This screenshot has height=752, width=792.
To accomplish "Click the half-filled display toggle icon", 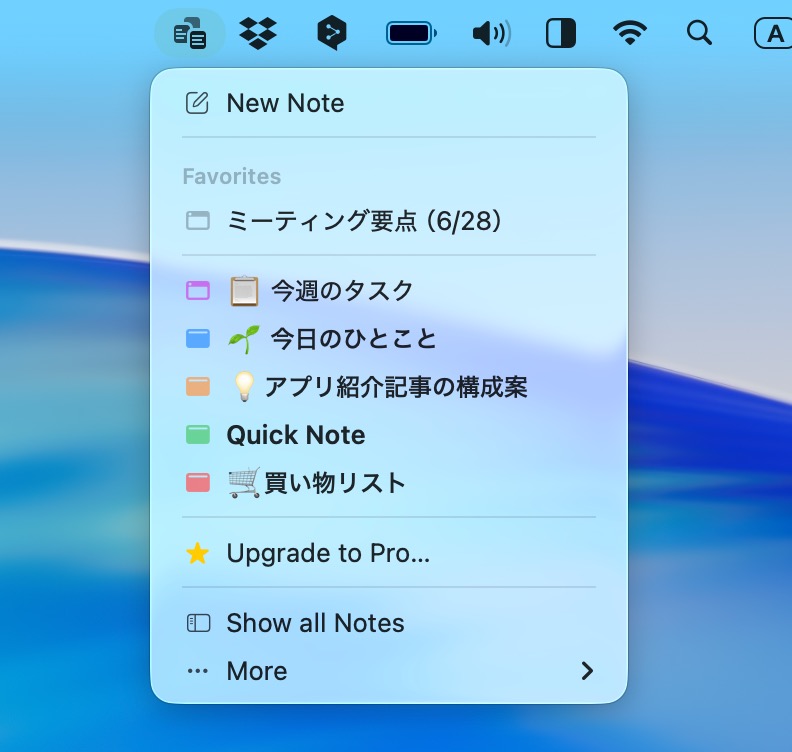I will tap(561, 34).
